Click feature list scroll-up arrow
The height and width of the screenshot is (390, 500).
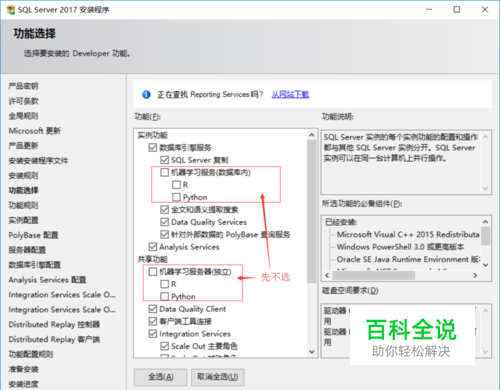click(312, 135)
